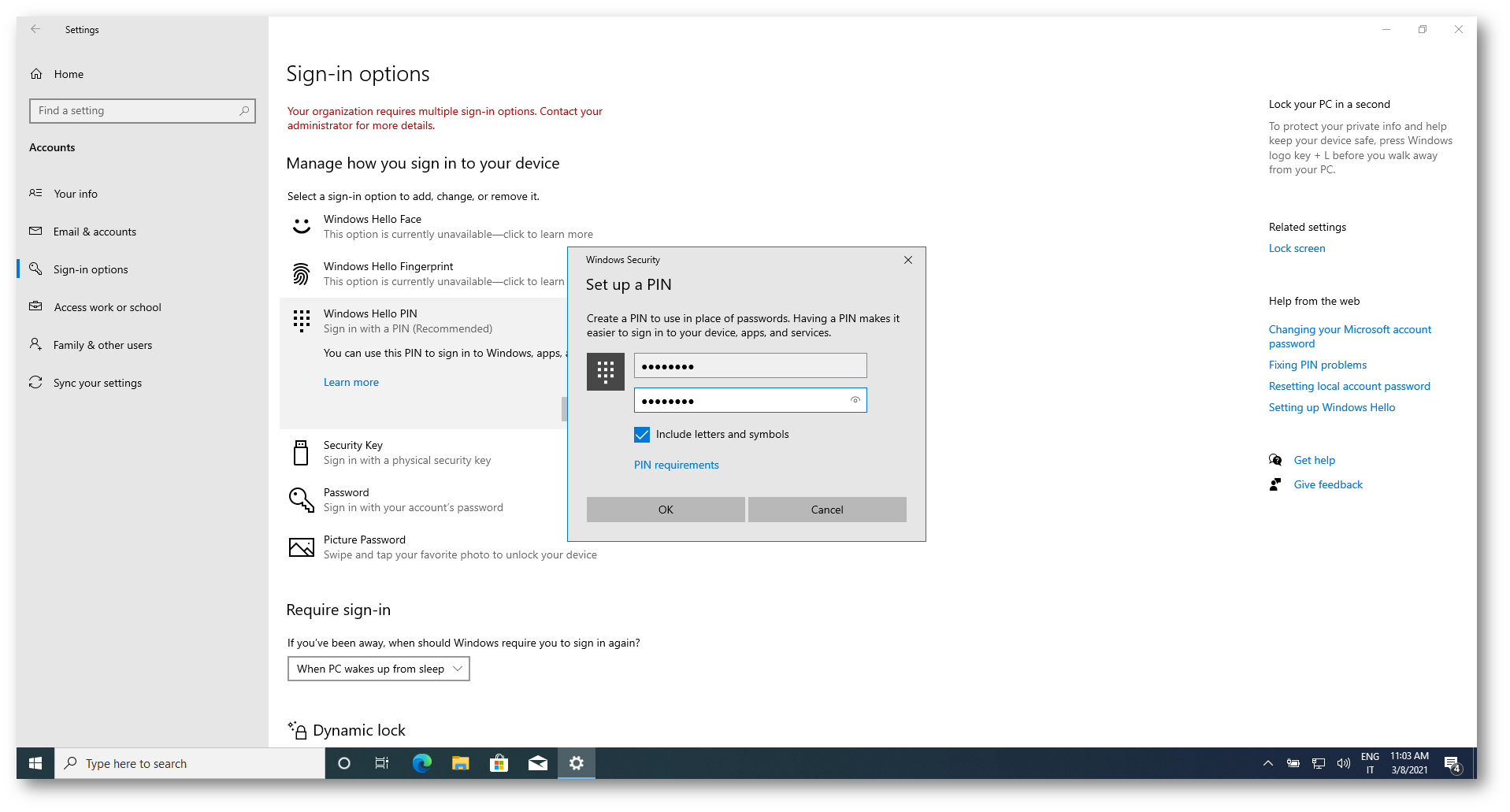This screenshot has height=812, width=1510.
Task: Click the taskbar Type here to search box
Action: tap(190, 763)
